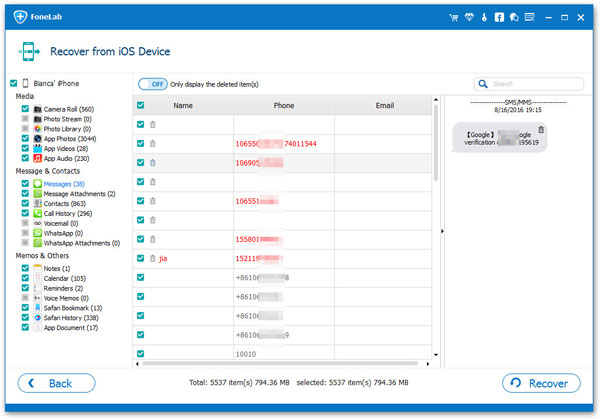Click the Calendar icon
This screenshot has width=600, height=419.
tap(38, 278)
